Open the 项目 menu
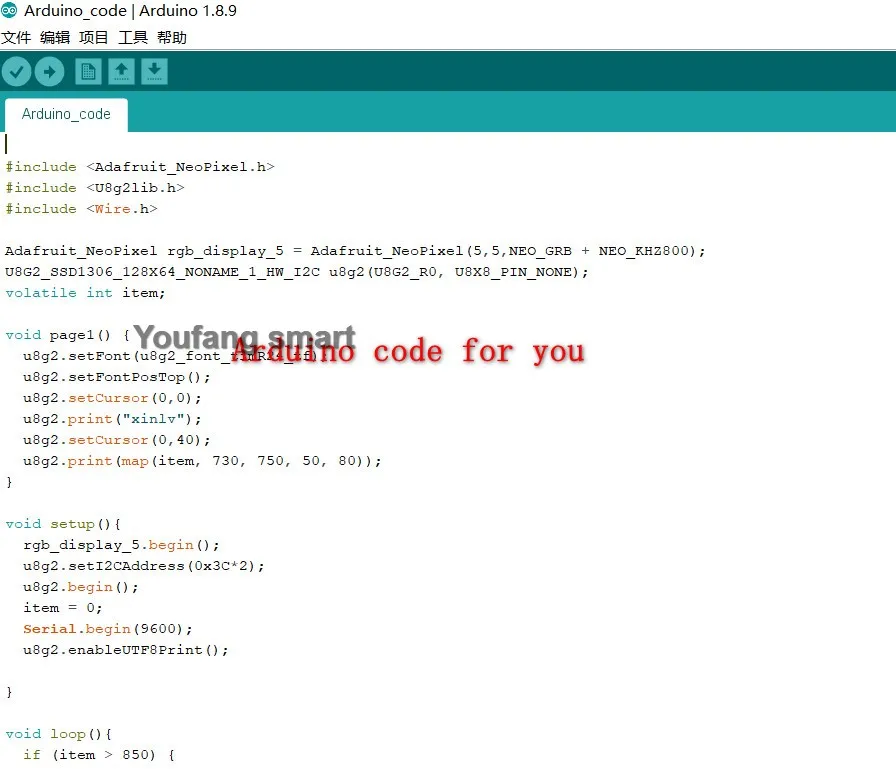This screenshot has height=769, width=896. click(x=94, y=38)
